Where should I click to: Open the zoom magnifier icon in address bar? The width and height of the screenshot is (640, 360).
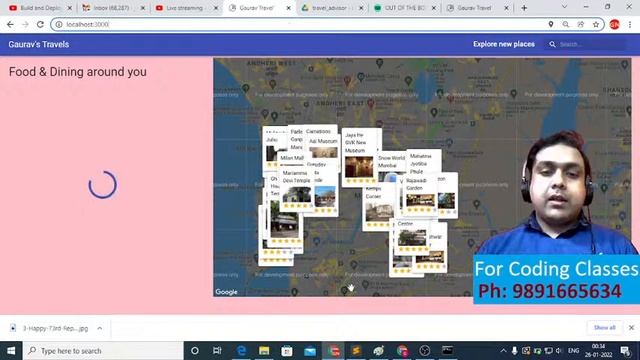pyautogui.click(x=566, y=24)
